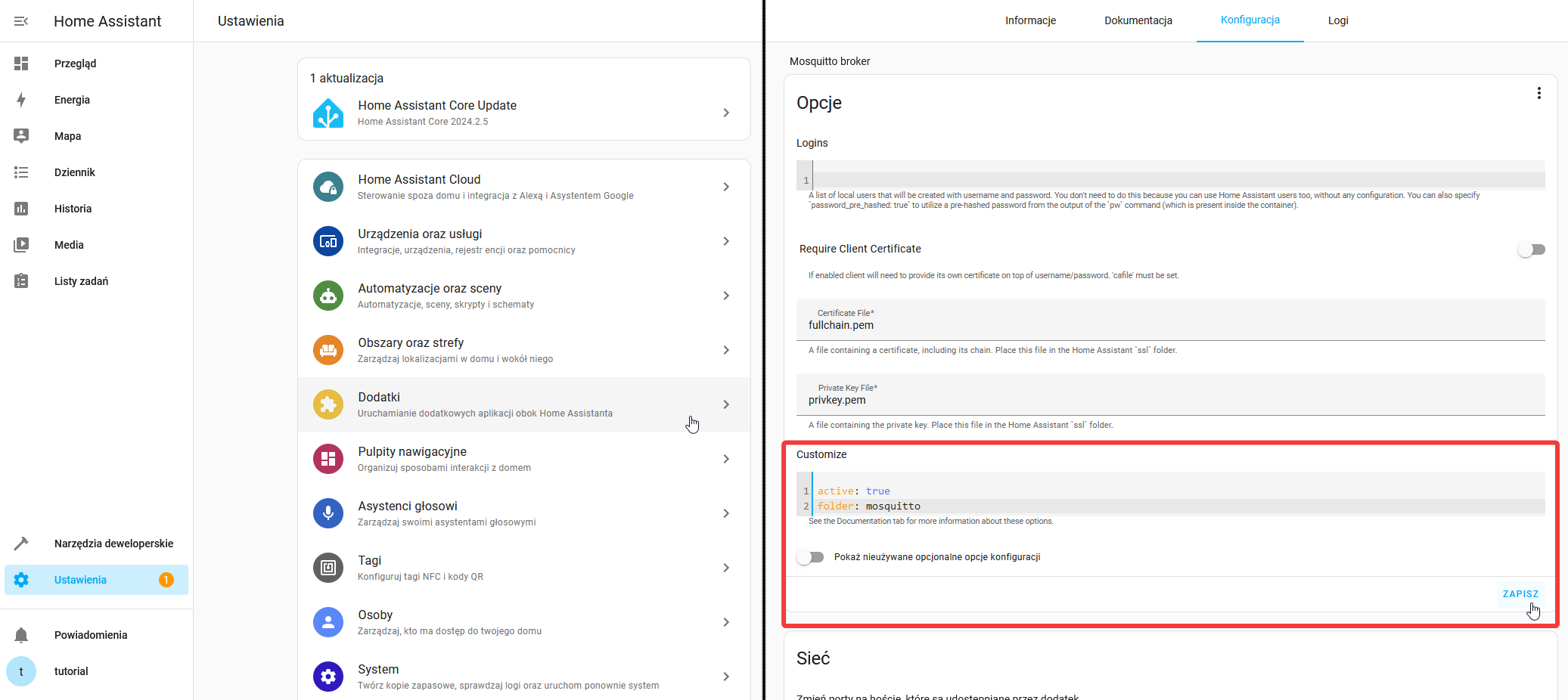The width and height of the screenshot is (1568, 700).
Task: Toggle Require Client Certificate switch
Action: 1532,249
